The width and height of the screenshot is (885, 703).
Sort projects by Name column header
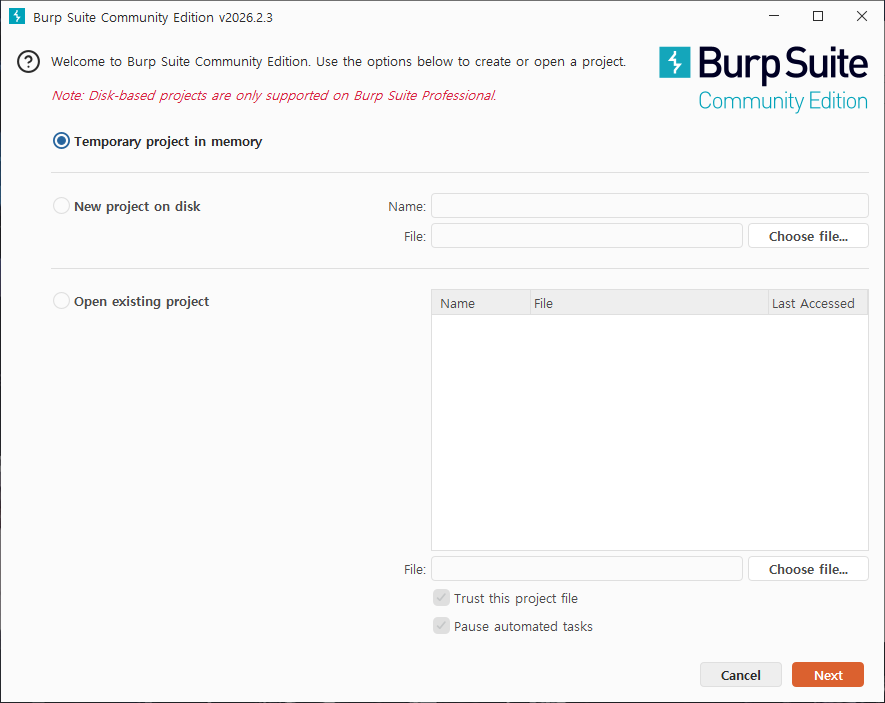coord(480,303)
